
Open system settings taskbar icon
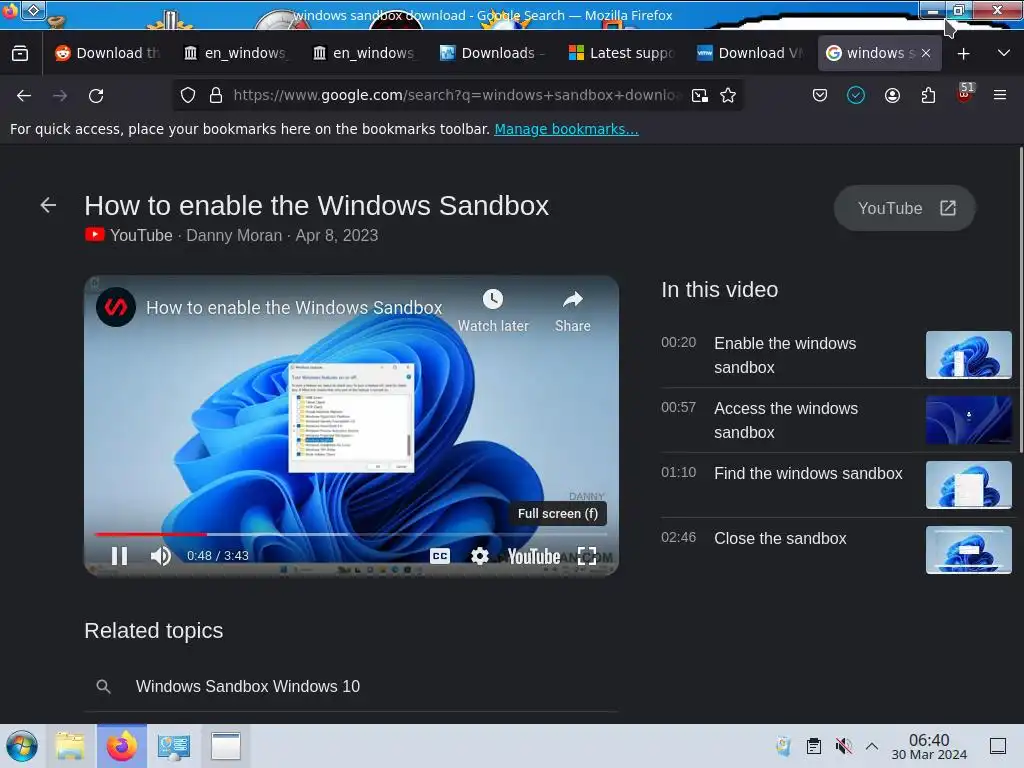click(174, 746)
